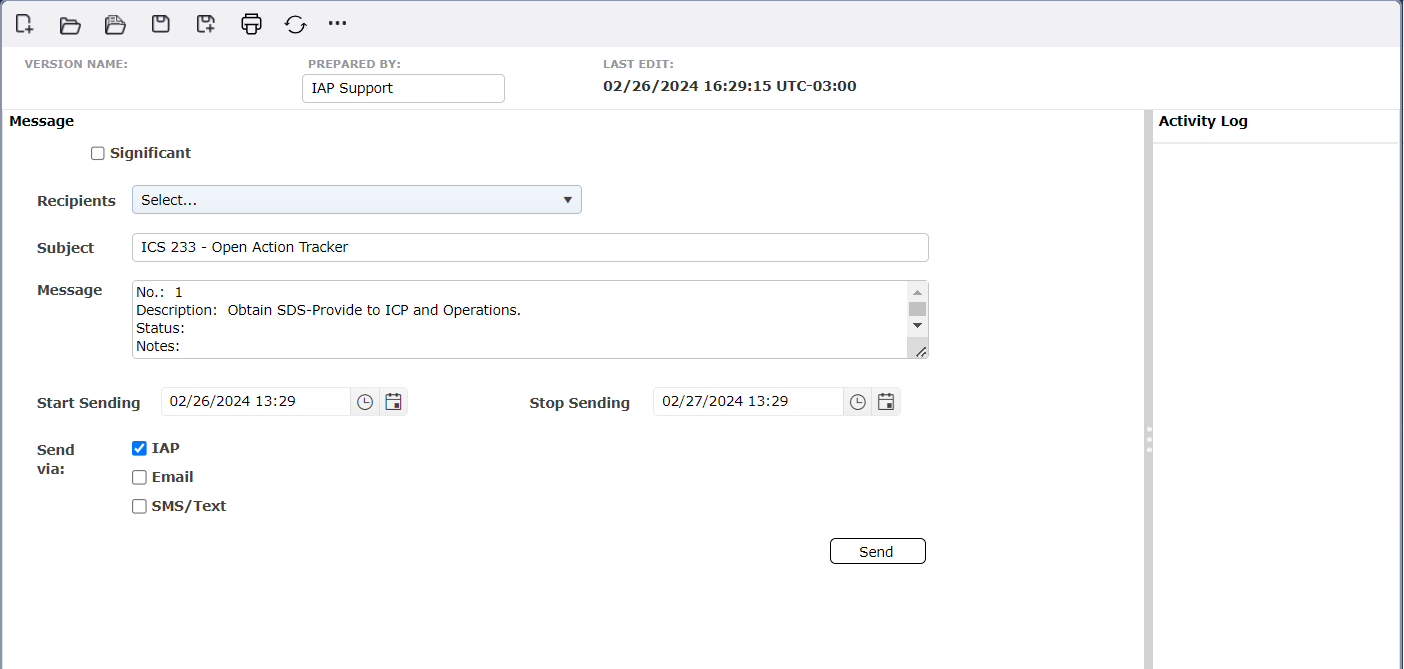1404x669 pixels.
Task: Click the Refresh arrows icon
Action: (295, 24)
